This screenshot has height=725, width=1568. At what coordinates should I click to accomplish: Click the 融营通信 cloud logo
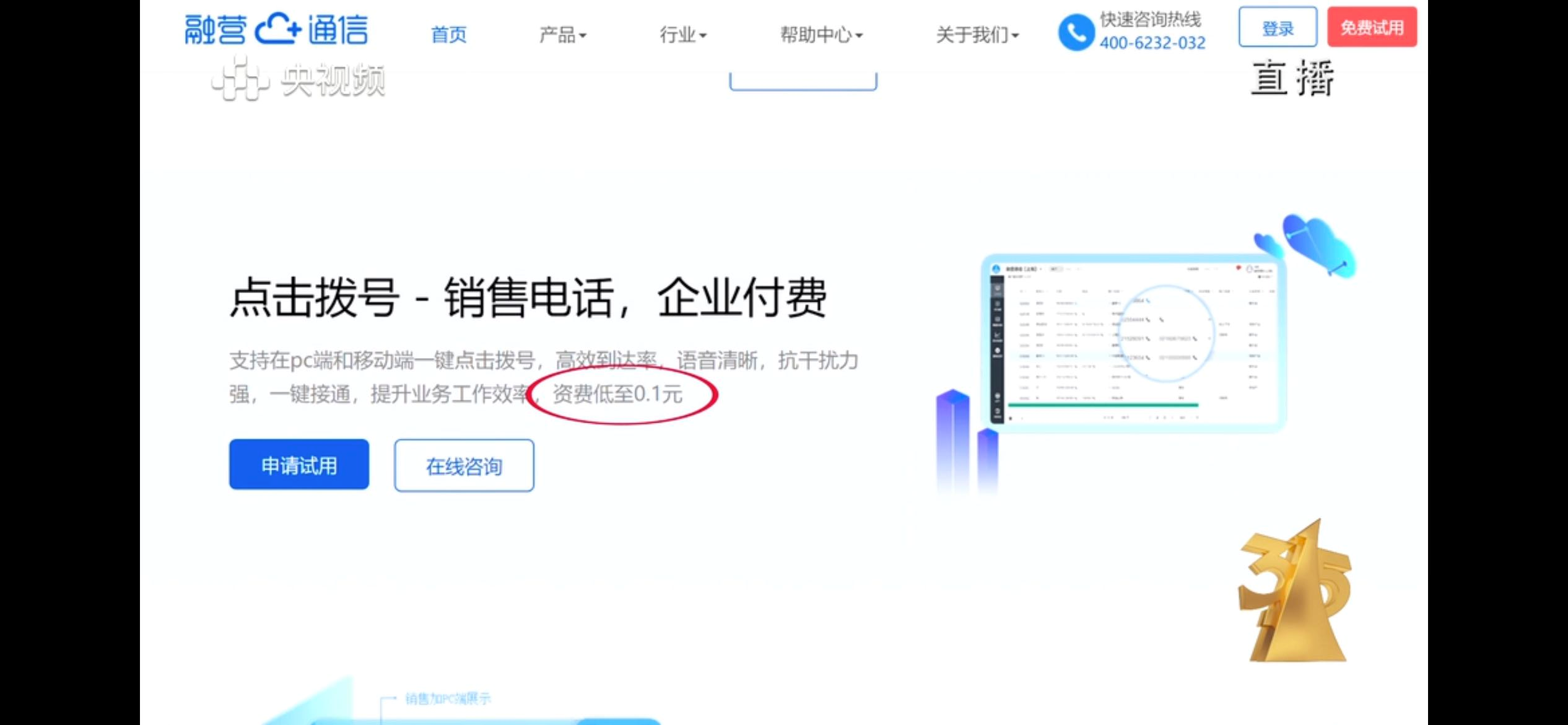click(276, 29)
